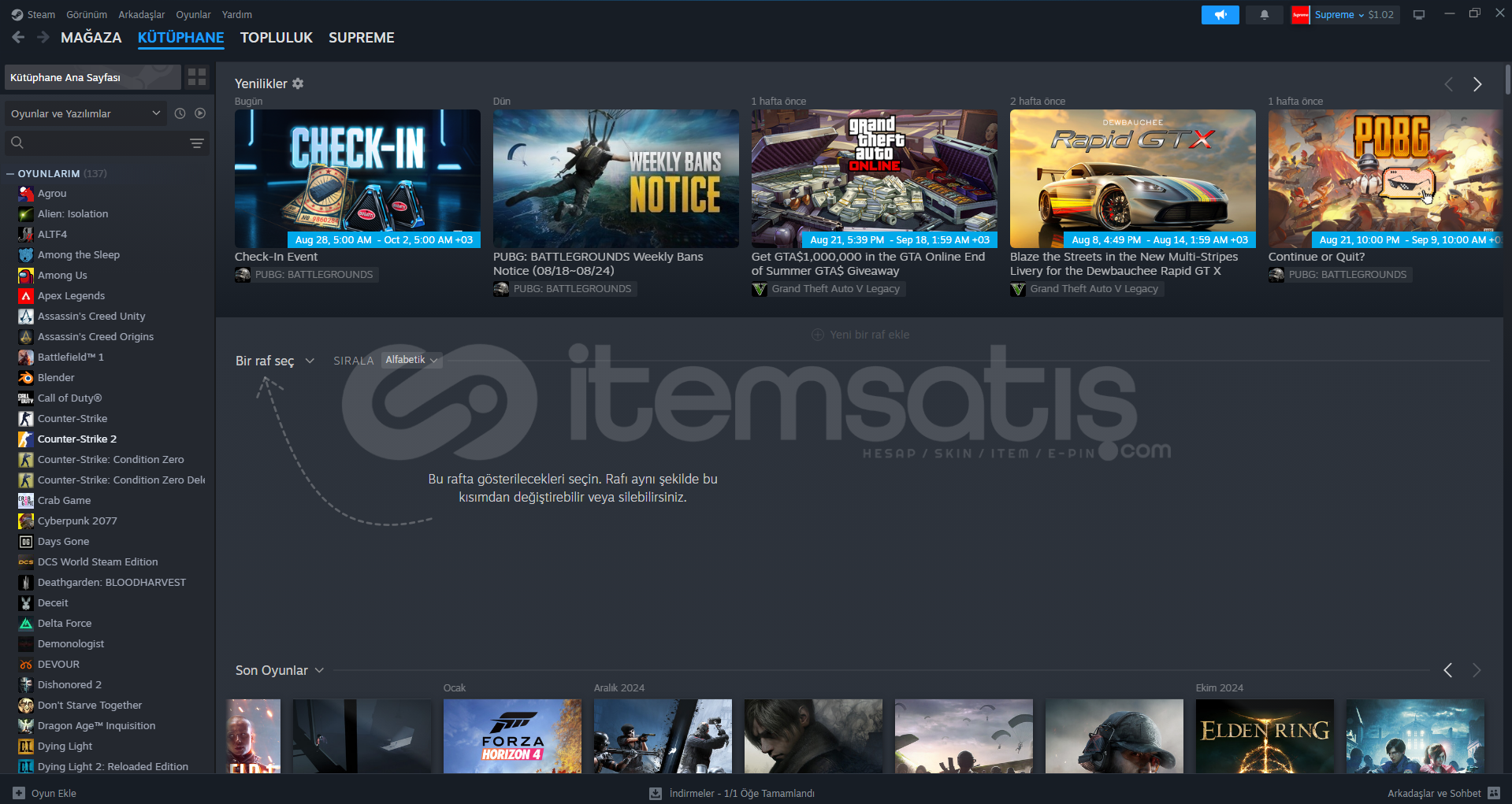Show next Yenilikler news items
The width and height of the screenshot is (1512, 804).
coord(1477,84)
